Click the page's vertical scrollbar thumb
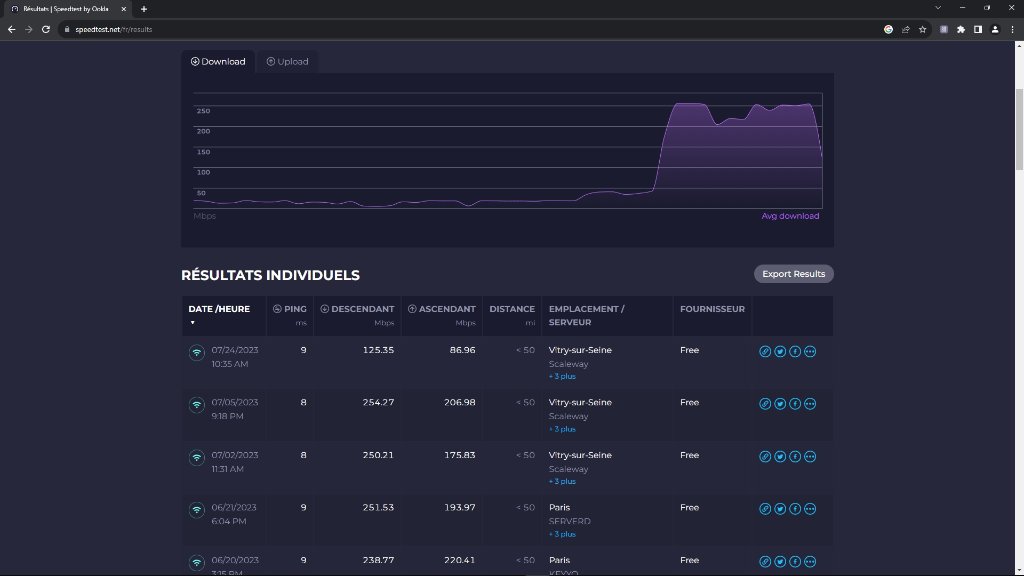The image size is (1024, 576). click(x=1019, y=129)
